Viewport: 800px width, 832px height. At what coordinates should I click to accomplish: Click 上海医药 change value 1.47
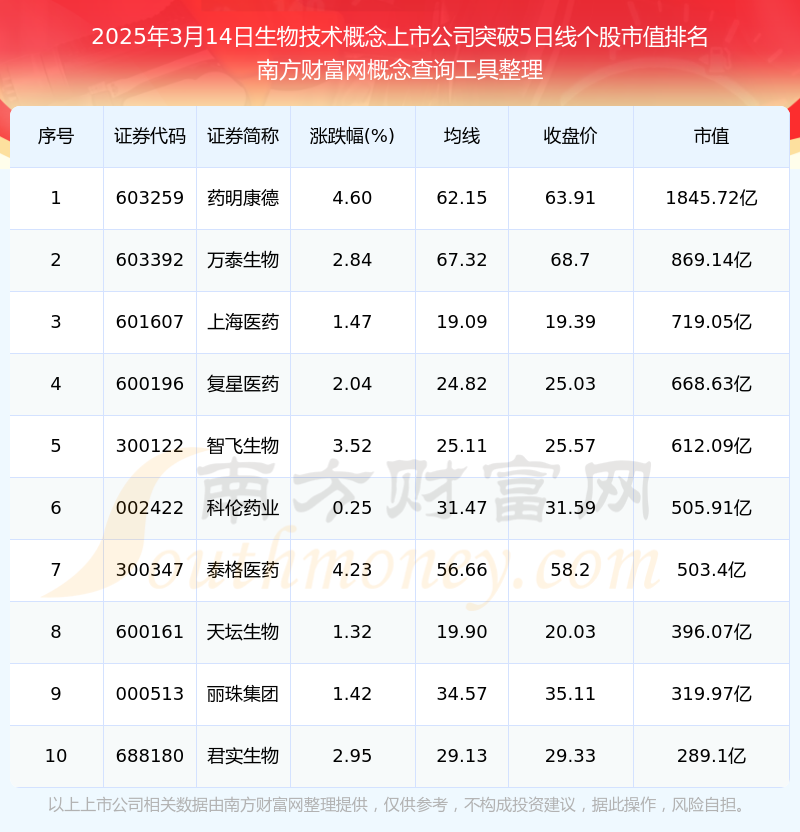click(x=352, y=322)
